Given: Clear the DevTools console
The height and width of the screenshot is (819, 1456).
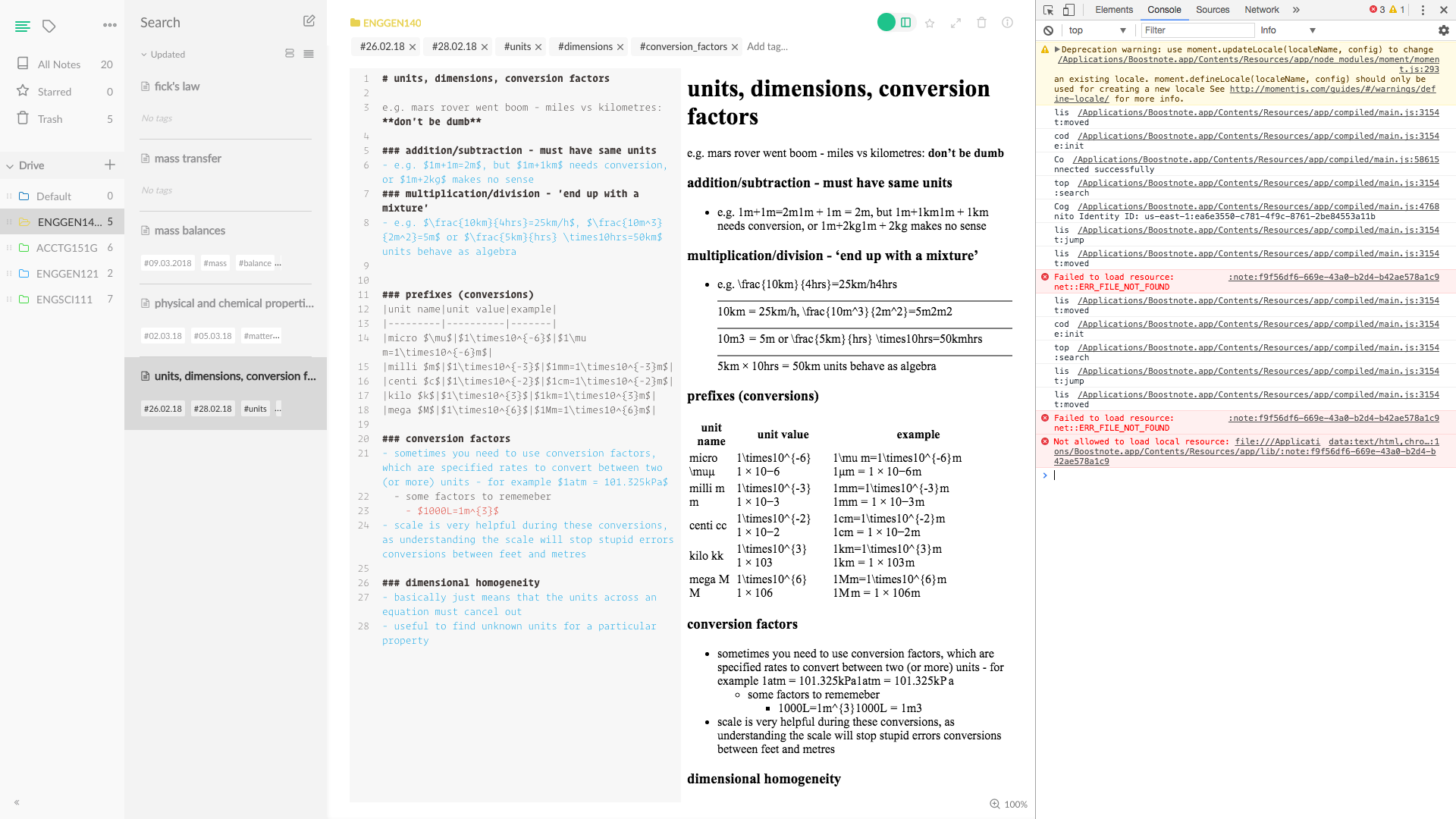Looking at the screenshot, I should click(x=1048, y=30).
